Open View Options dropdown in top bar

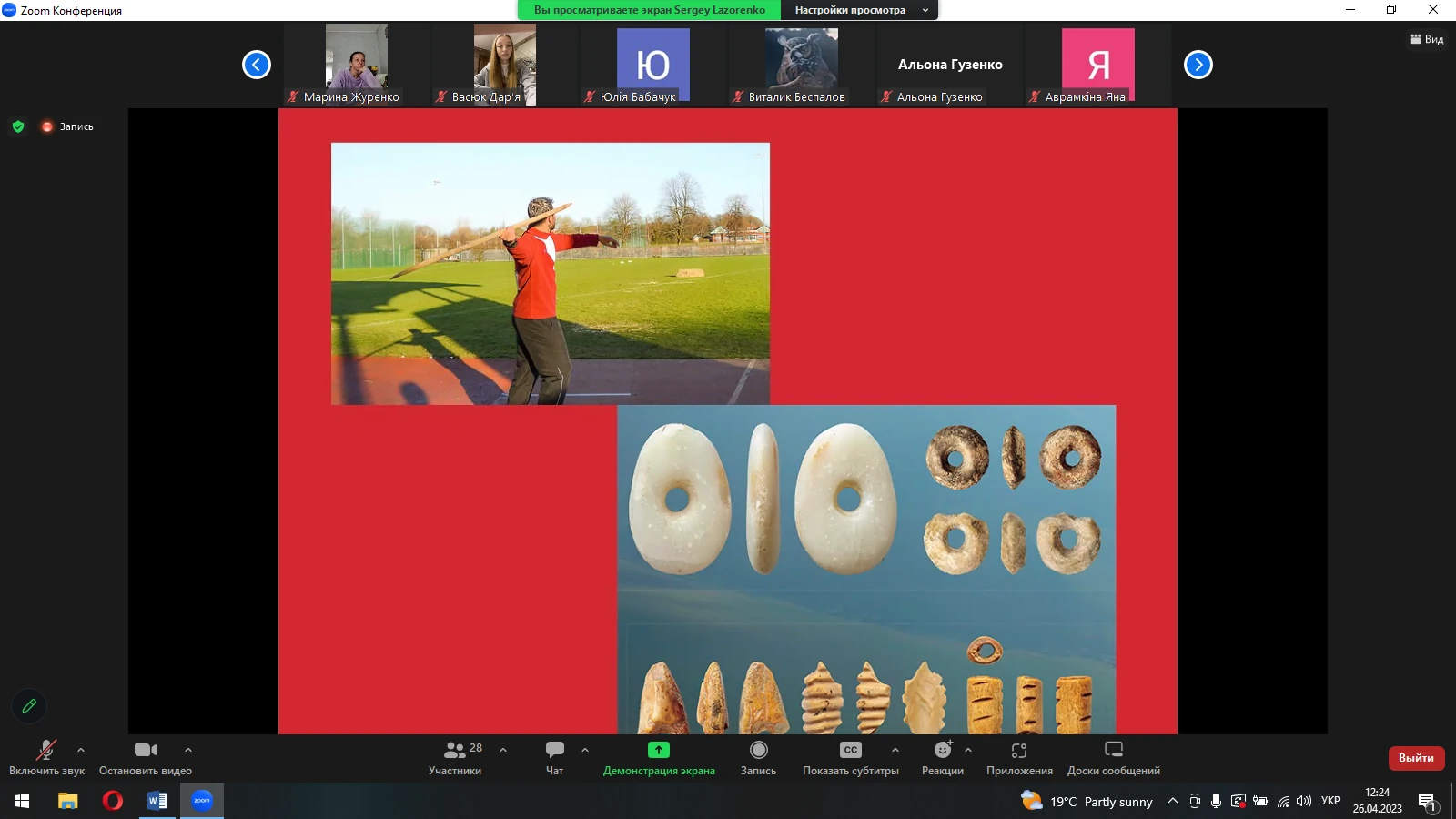coord(860,10)
